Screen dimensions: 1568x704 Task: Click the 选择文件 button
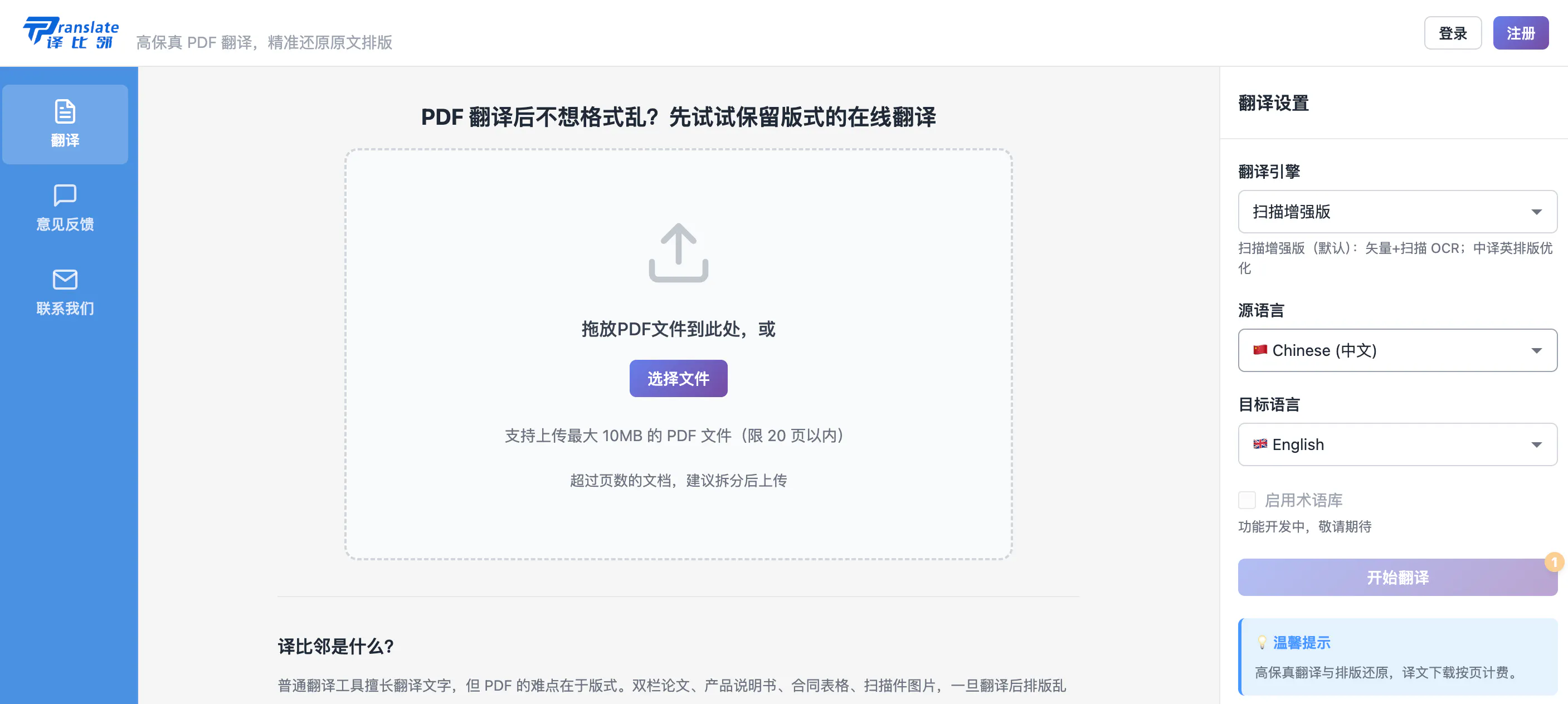[x=678, y=379]
